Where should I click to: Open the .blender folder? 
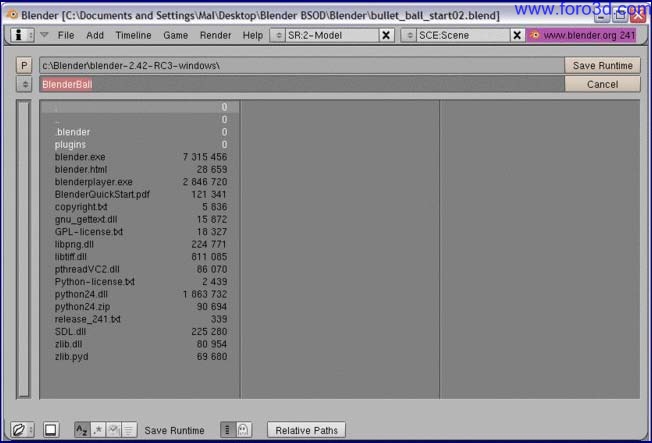[x=140, y=132]
